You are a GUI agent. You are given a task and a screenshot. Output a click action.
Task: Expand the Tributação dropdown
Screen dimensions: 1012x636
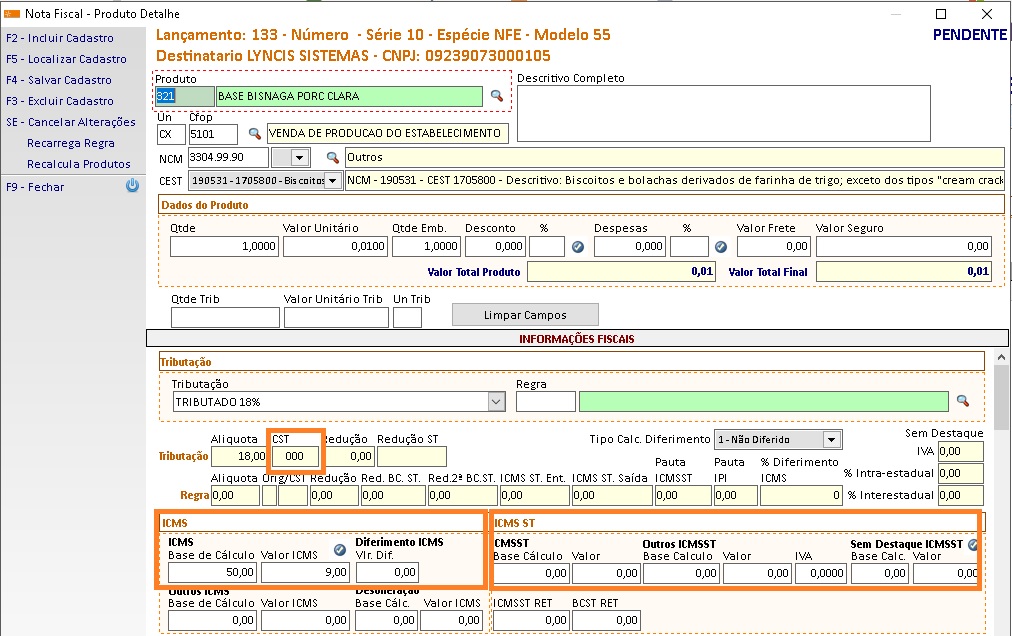point(496,401)
